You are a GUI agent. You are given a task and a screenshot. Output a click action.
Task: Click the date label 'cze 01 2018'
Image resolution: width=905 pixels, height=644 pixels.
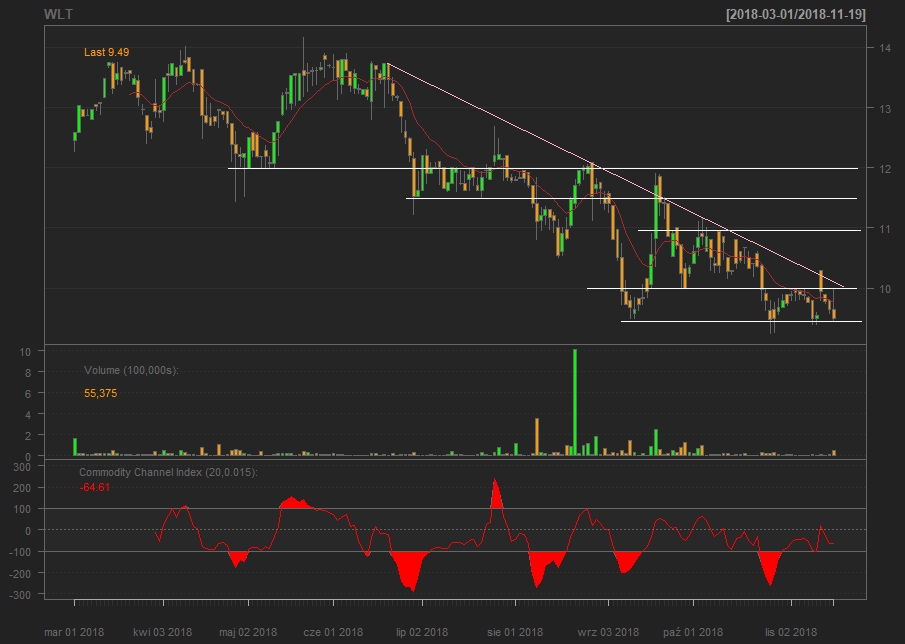click(x=333, y=632)
